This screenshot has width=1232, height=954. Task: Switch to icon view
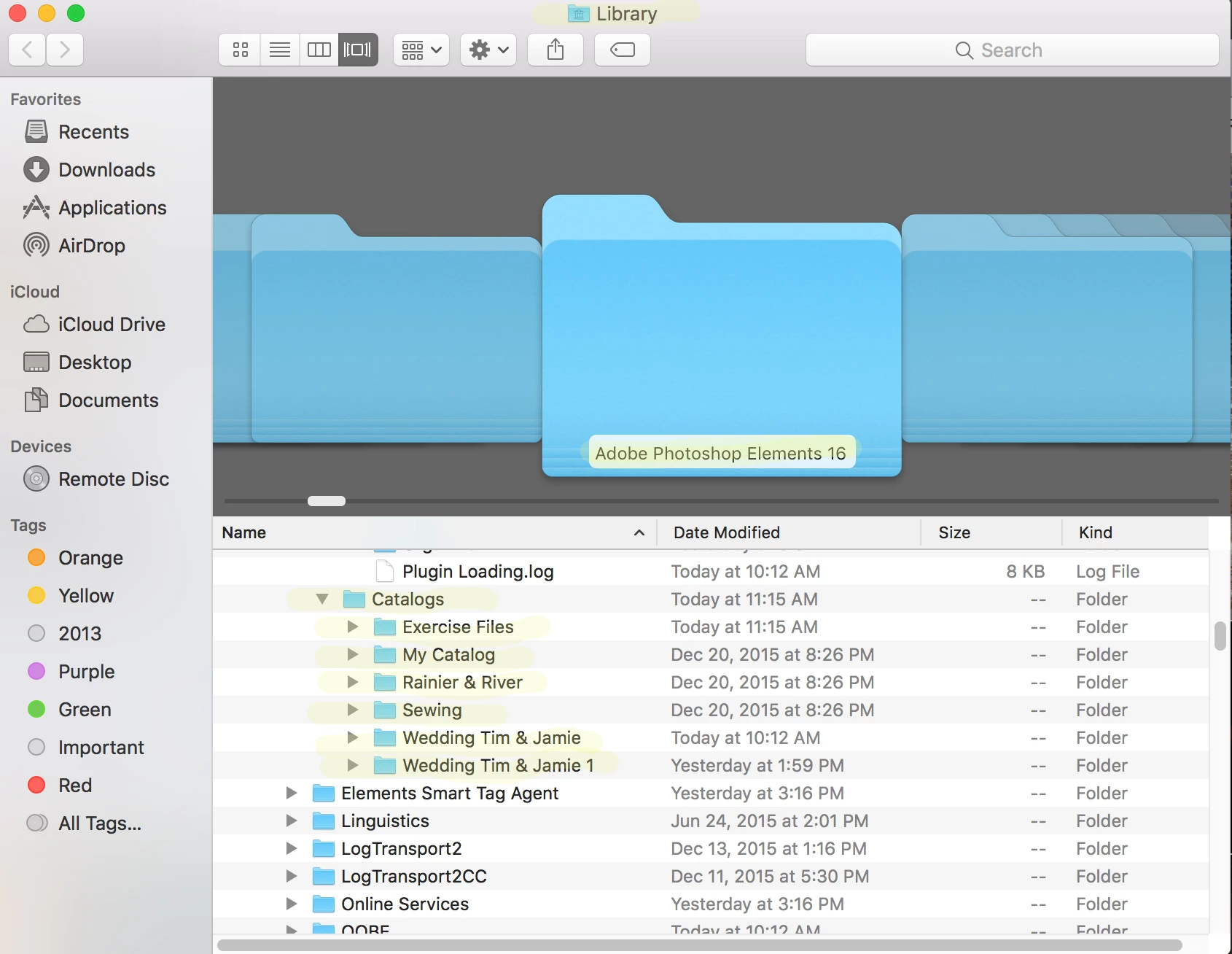(240, 50)
